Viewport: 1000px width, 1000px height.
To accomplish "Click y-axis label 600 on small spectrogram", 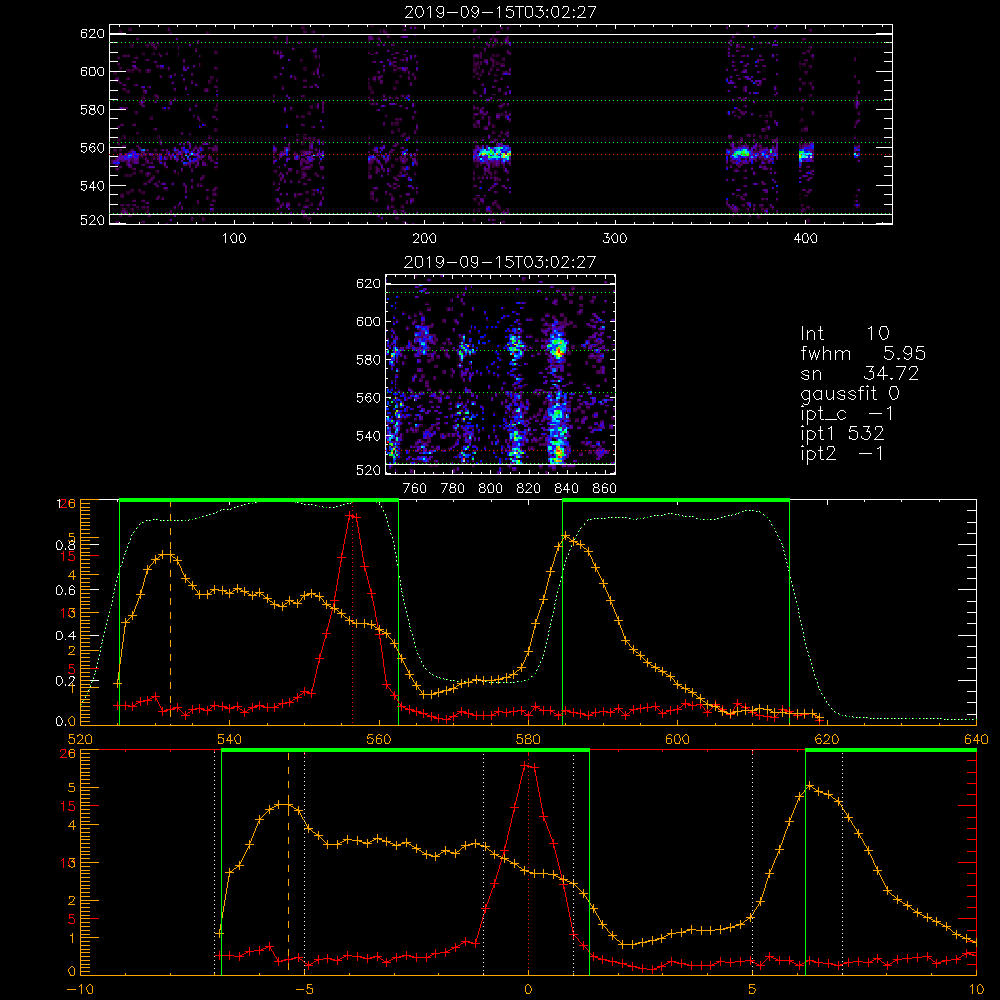I will coord(368,321).
